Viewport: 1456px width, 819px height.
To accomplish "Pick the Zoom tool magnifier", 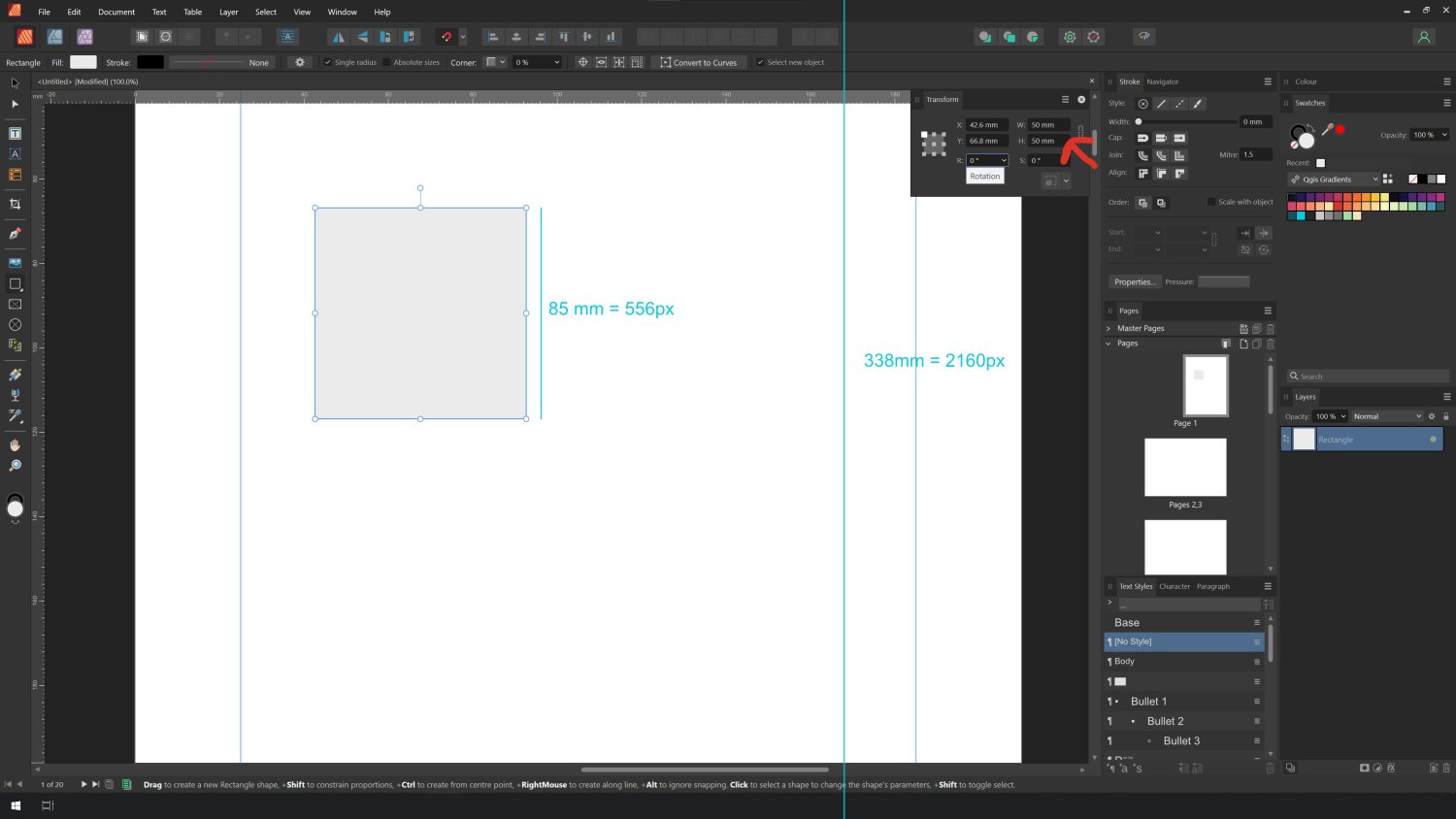I will [x=15, y=466].
